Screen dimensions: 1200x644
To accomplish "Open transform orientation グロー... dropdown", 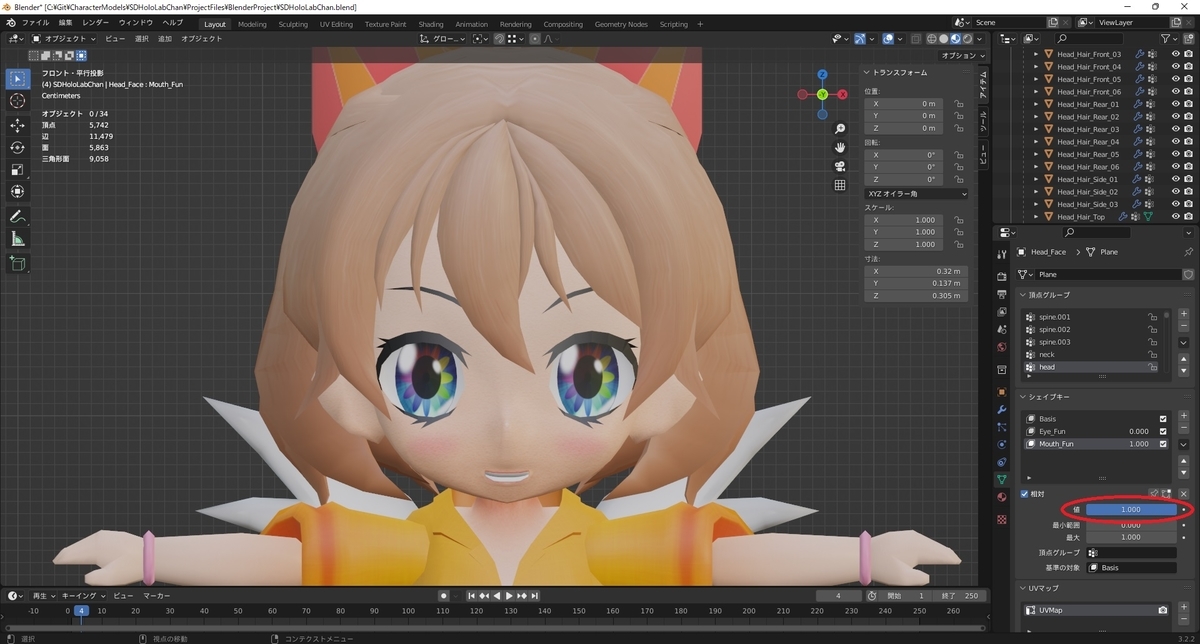I will (443, 39).
